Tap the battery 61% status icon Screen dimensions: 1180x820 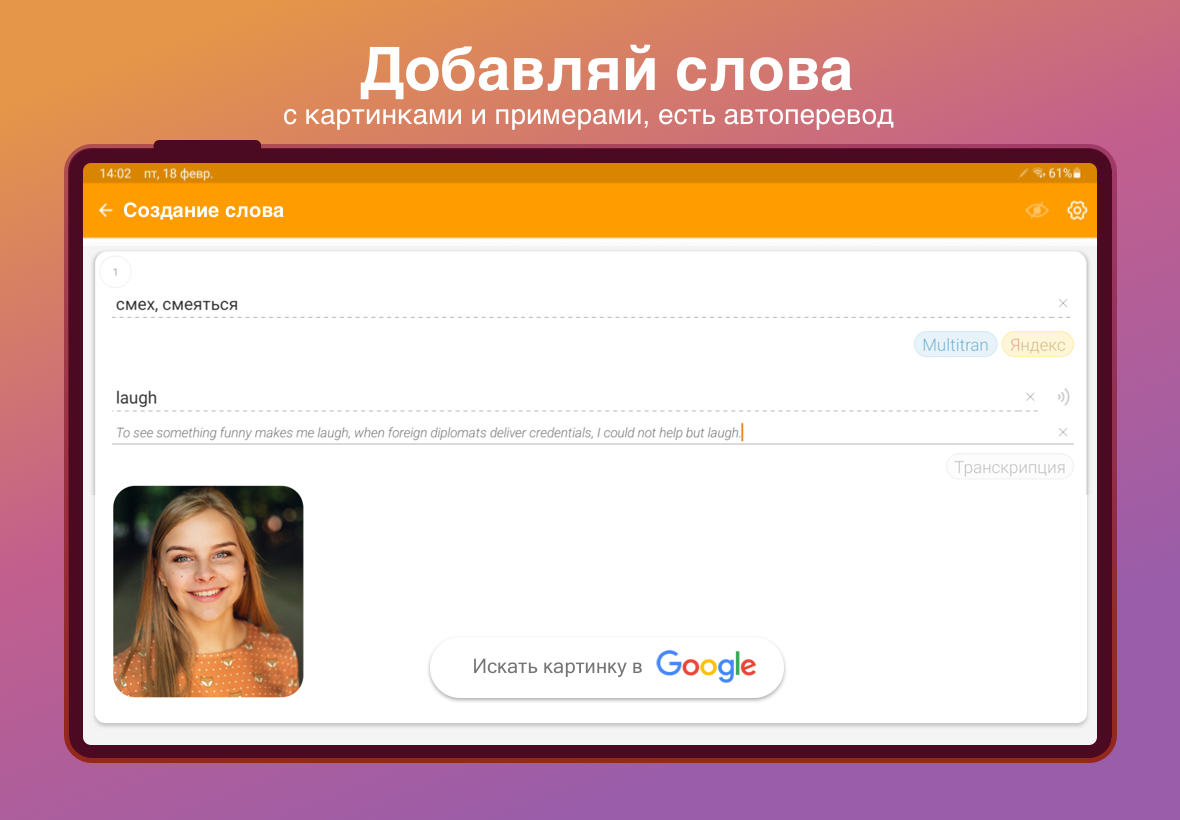click(x=1065, y=174)
